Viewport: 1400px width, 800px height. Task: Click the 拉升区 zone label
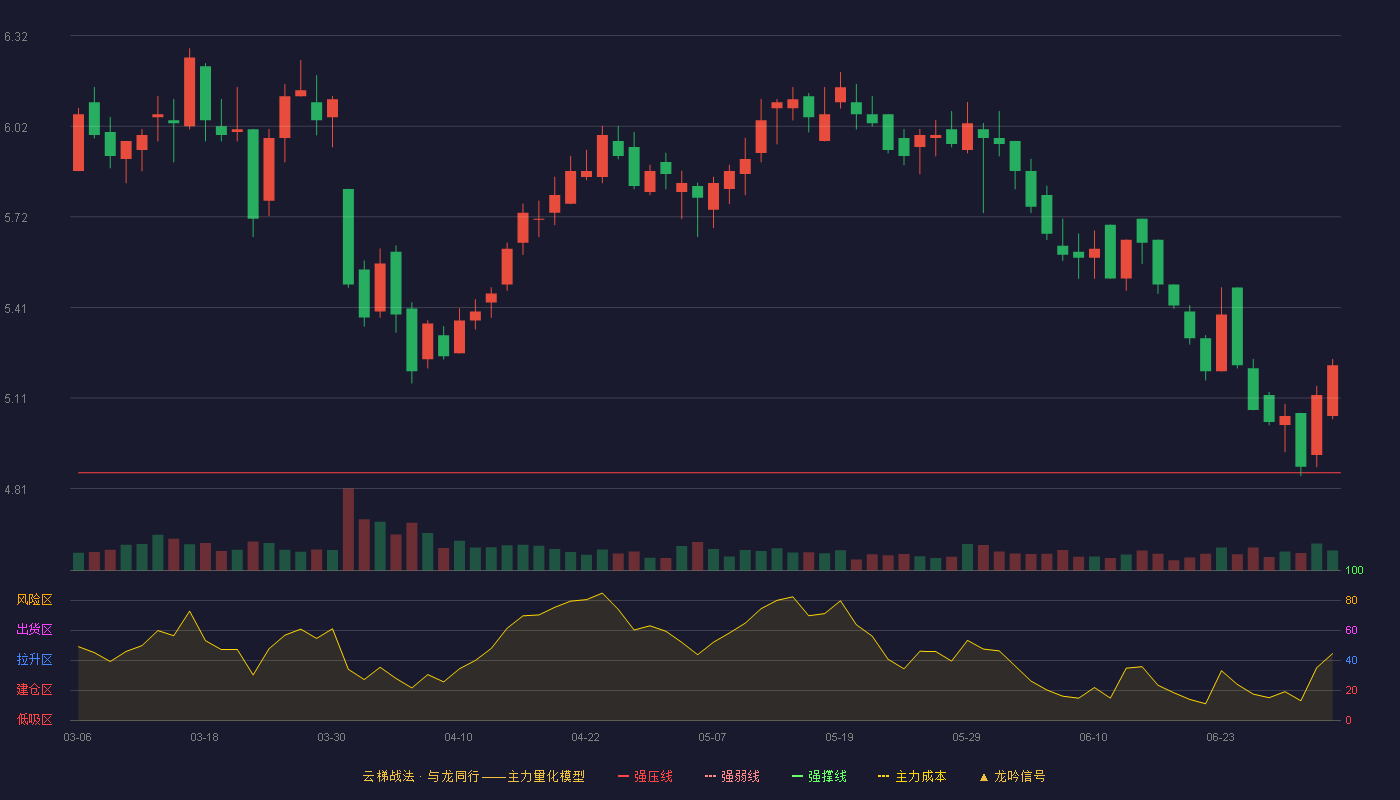tap(34, 660)
